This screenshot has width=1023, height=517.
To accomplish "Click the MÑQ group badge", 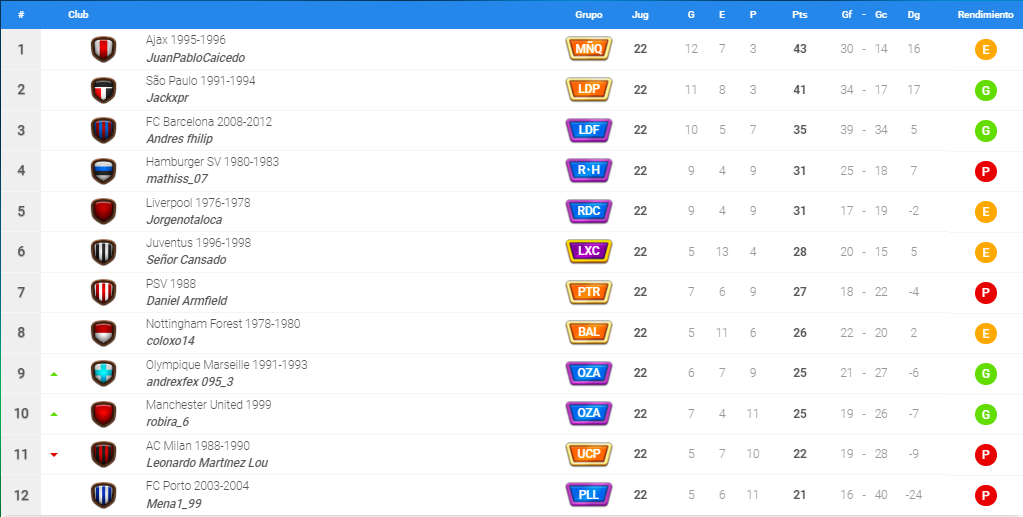I will [x=588, y=48].
